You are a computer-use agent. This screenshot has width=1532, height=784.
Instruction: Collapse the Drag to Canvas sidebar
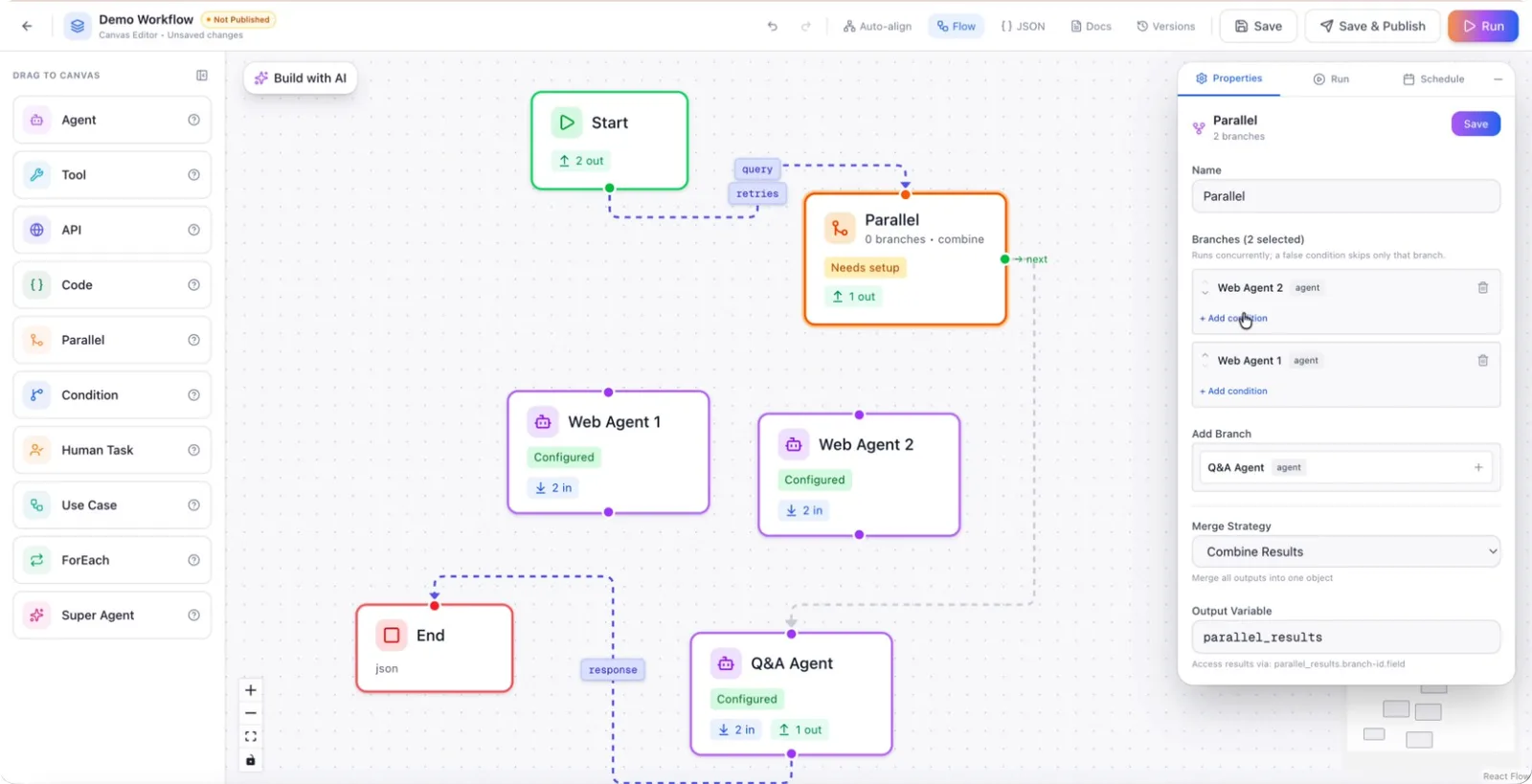click(202, 76)
